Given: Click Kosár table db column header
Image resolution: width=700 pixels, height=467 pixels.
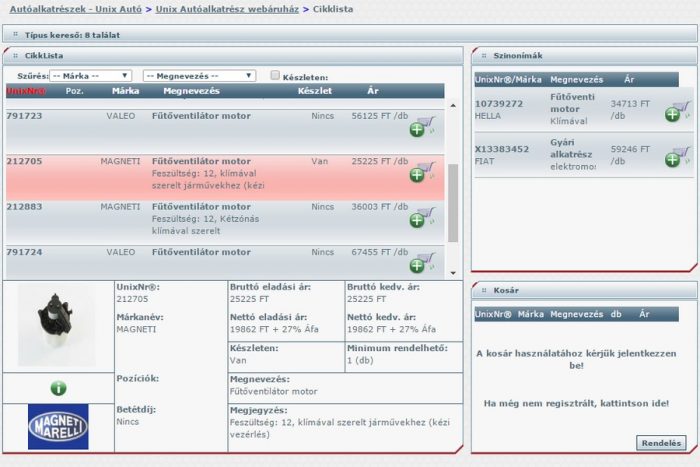Looking at the screenshot, I should click(x=616, y=314).
